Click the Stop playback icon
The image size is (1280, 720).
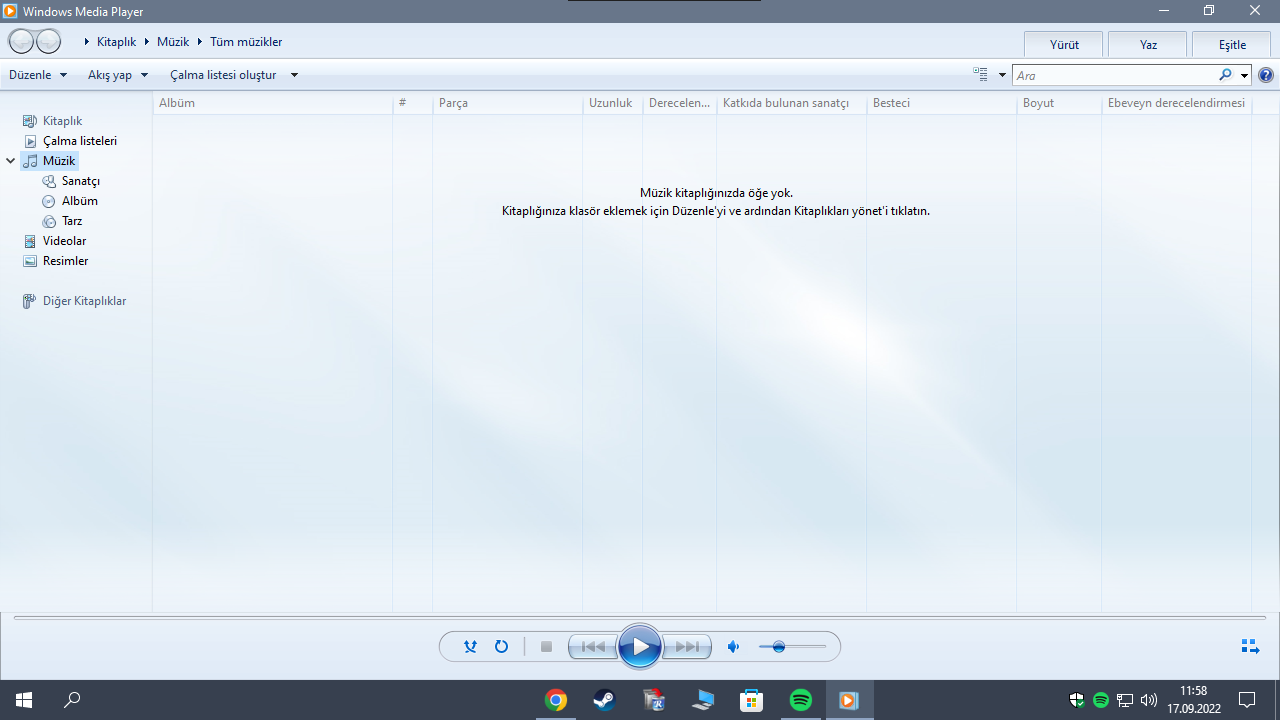[x=546, y=647]
